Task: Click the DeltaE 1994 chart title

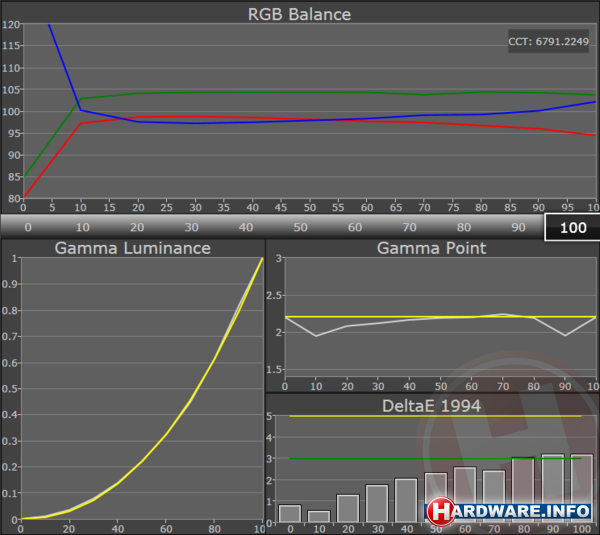Action: (431, 406)
